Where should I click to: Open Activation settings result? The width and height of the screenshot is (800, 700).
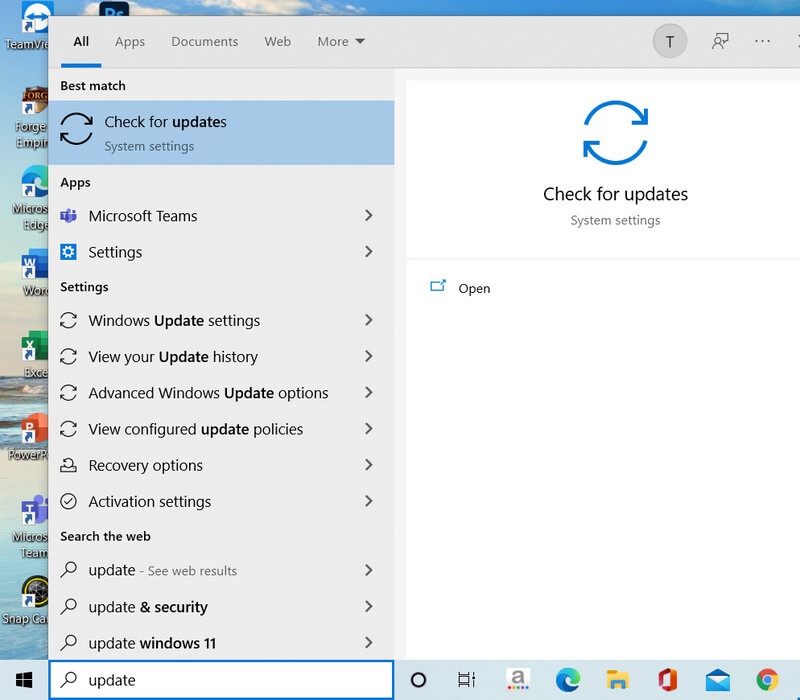[x=221, y=502]
